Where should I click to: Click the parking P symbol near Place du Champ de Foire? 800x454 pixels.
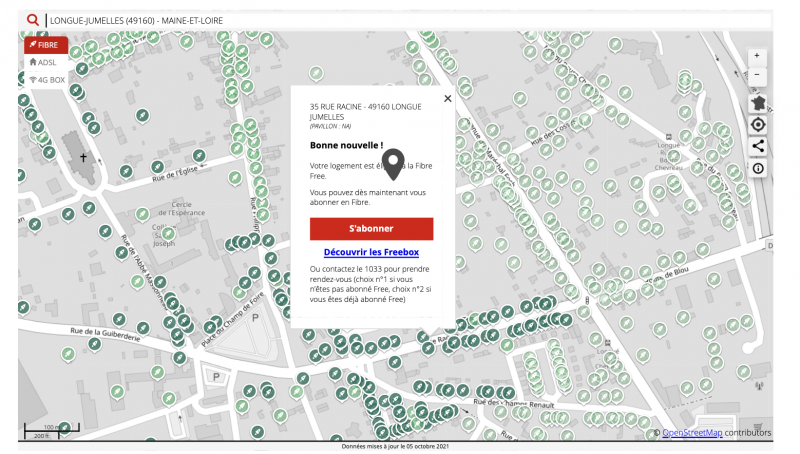(x=255, y=318)
